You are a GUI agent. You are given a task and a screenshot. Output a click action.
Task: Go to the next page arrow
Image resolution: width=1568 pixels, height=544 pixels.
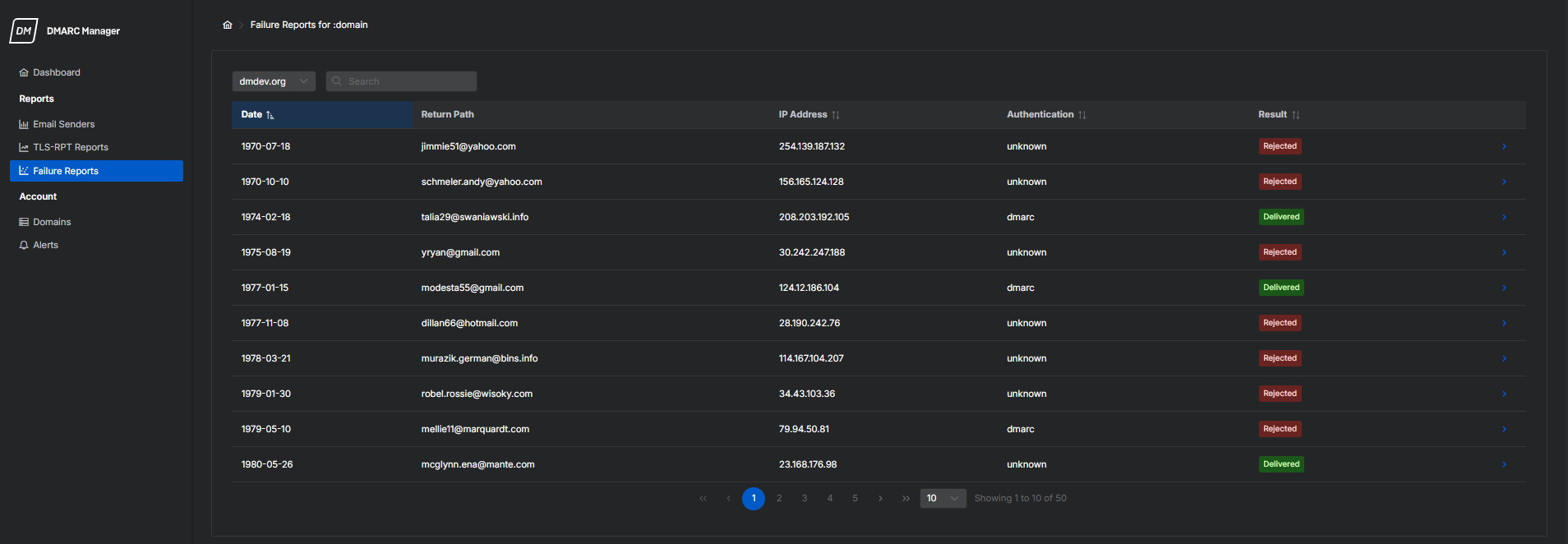[880, 499]
